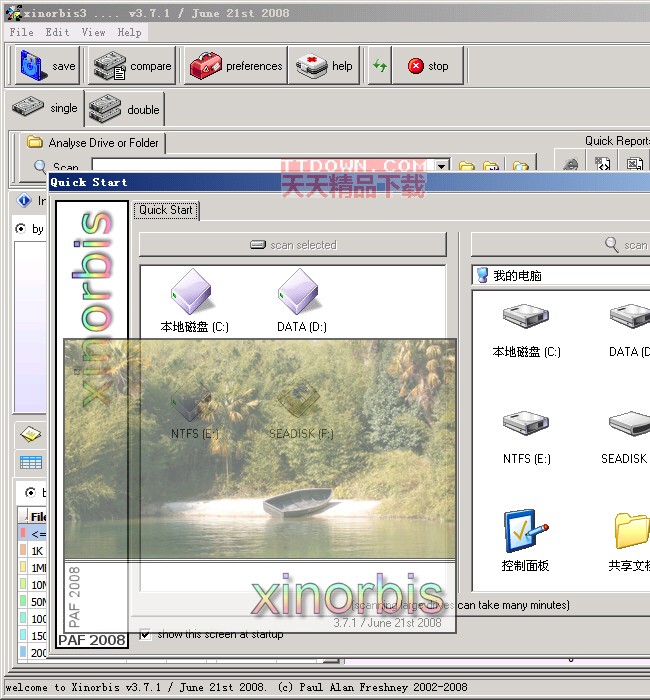Click the welcome to Xinorbis status bar text
Screen dimensions: 650x700
237,687
